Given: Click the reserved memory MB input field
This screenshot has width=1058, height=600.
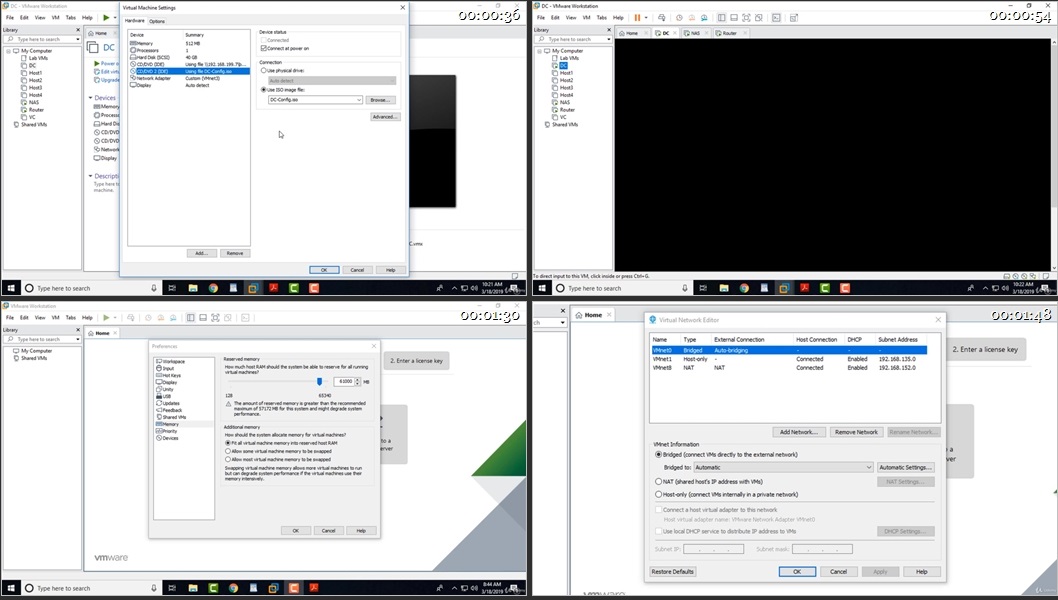Looking at the screenshot, I should point(343,382).
